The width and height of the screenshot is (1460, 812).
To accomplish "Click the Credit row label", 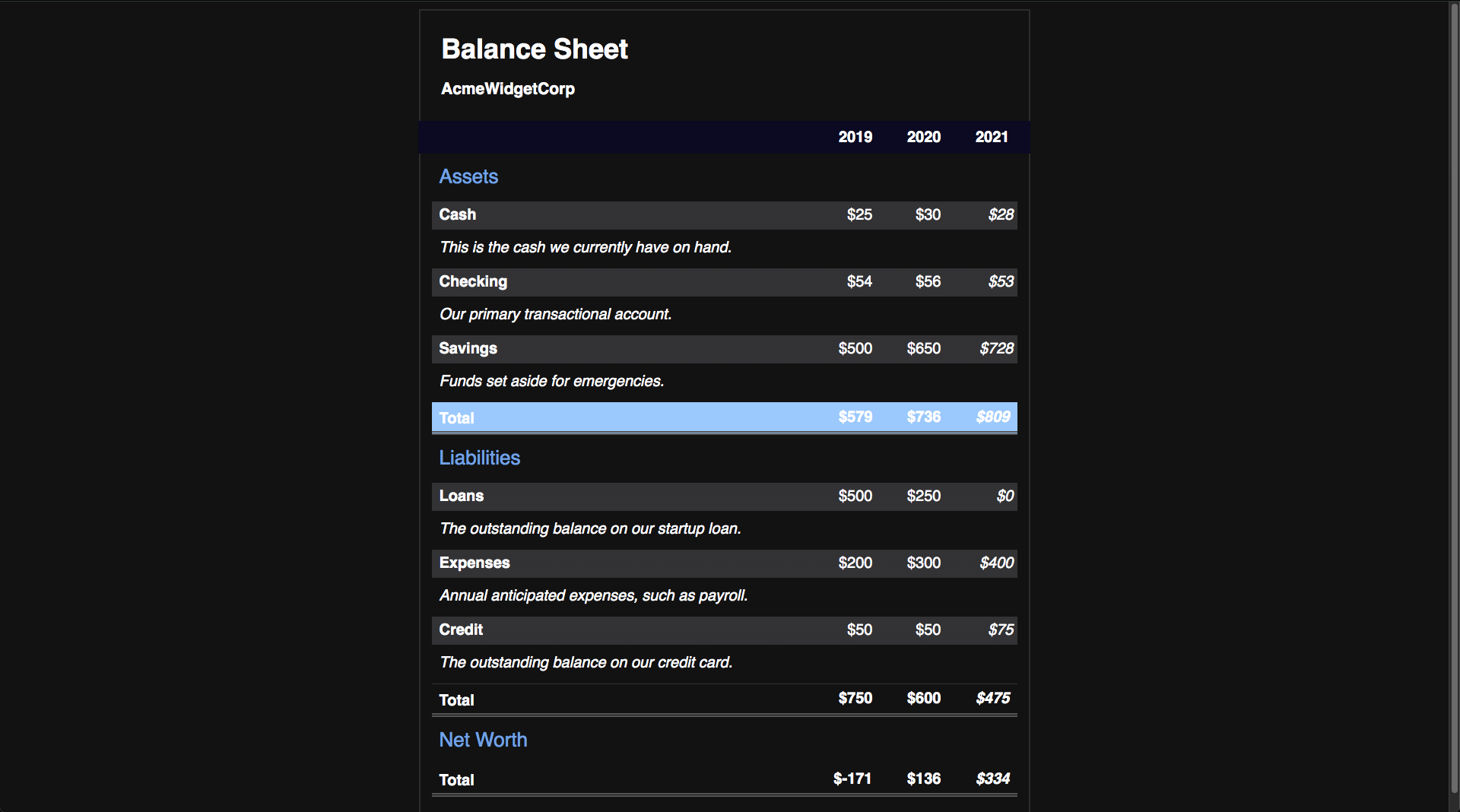I will [x=460, y=630].
